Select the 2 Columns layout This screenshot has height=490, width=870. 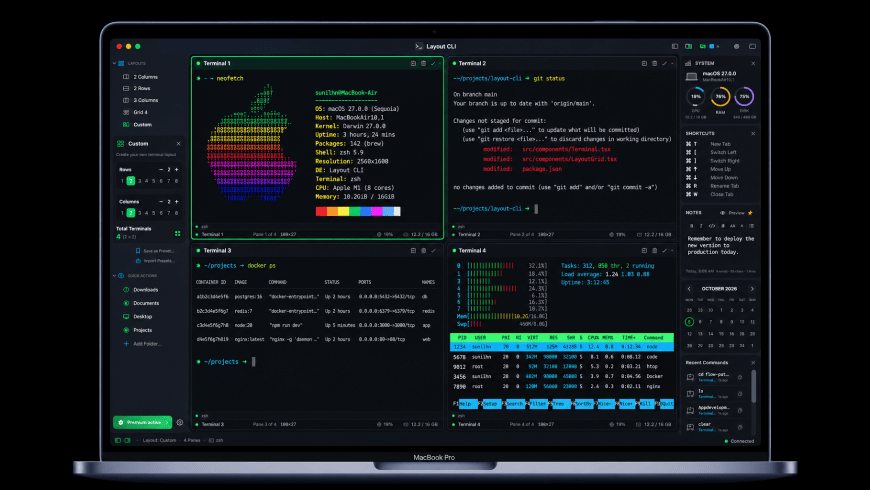tap(141, 77)
